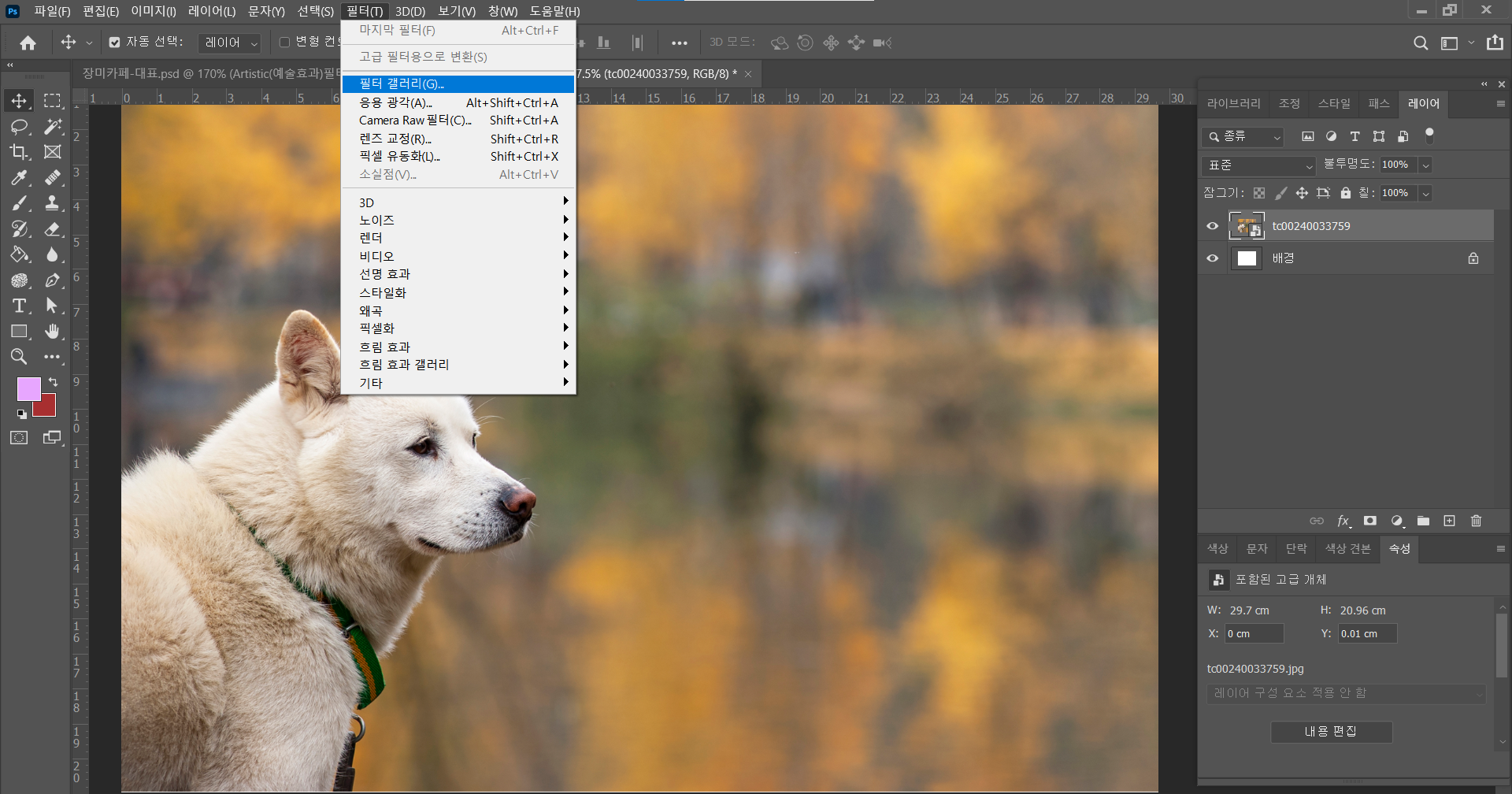Click the pink foreground color swatch
The height and width of the screenshot is (794, 1512).
pyautogui.click(x=28, y=388)
